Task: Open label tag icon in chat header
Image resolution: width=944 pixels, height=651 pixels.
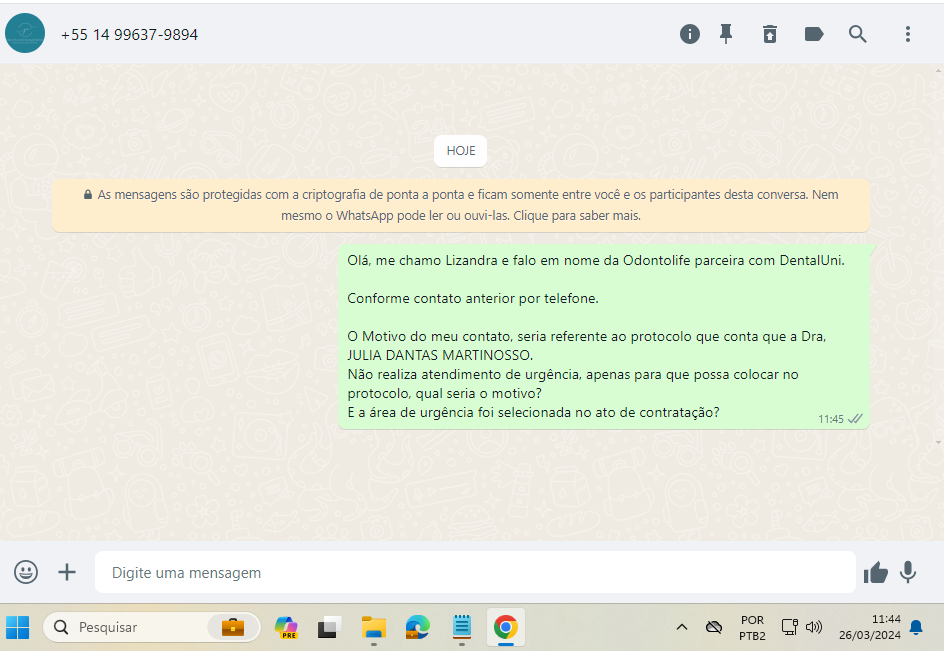Action: (814, 34)
